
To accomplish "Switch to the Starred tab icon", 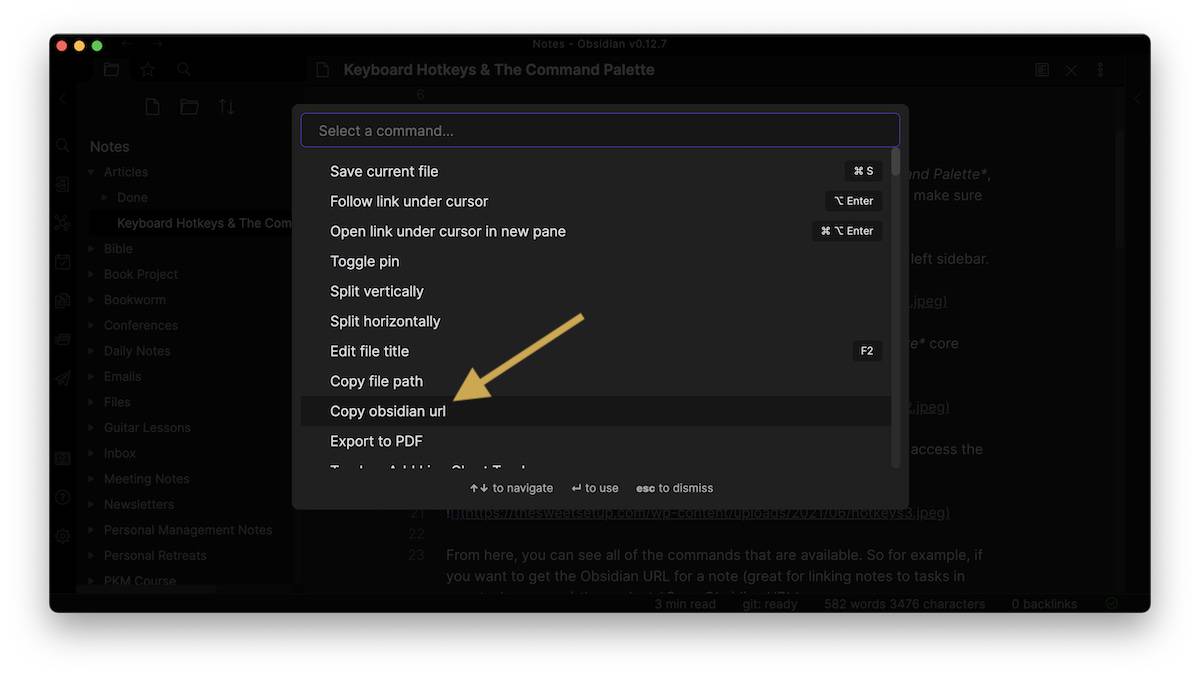I will tap(147, 70).
